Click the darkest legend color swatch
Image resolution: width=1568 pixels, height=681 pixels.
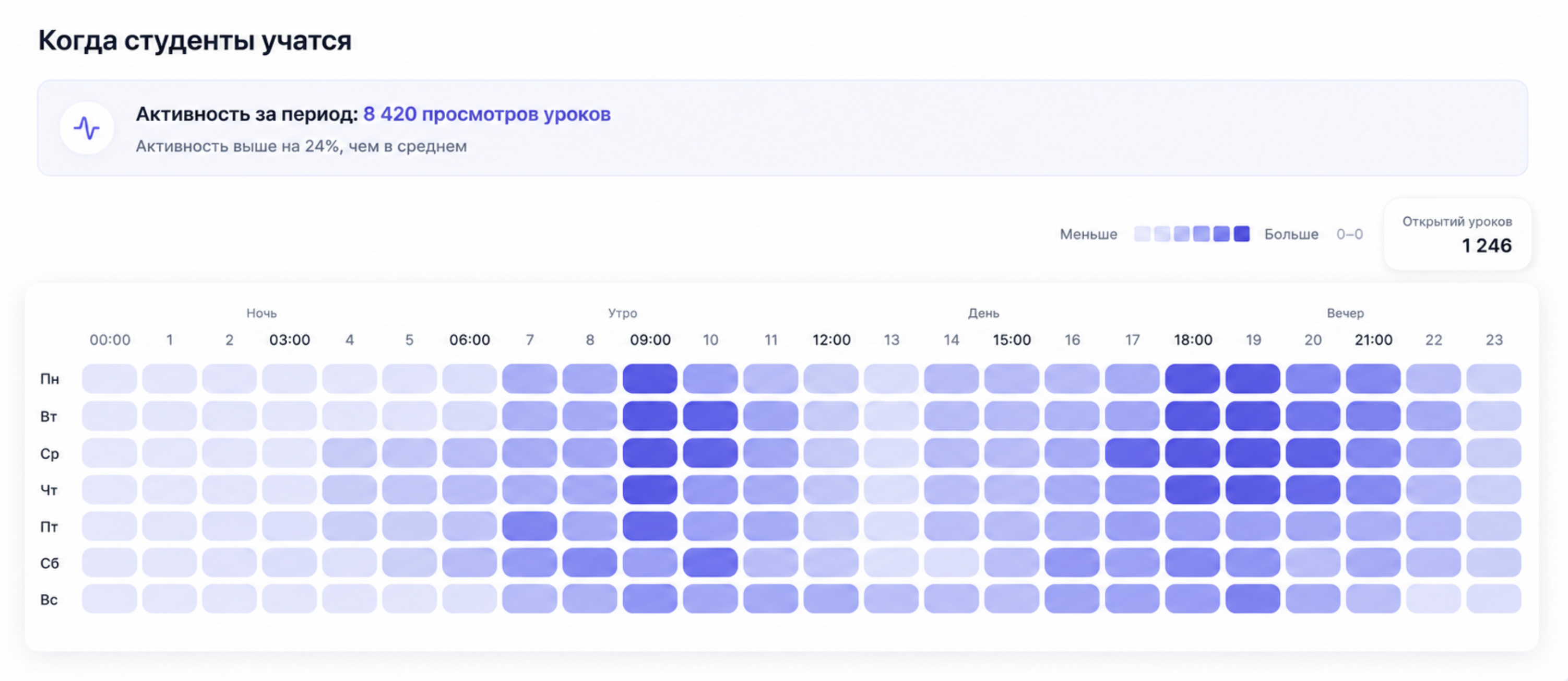[x=1242, y=234]
